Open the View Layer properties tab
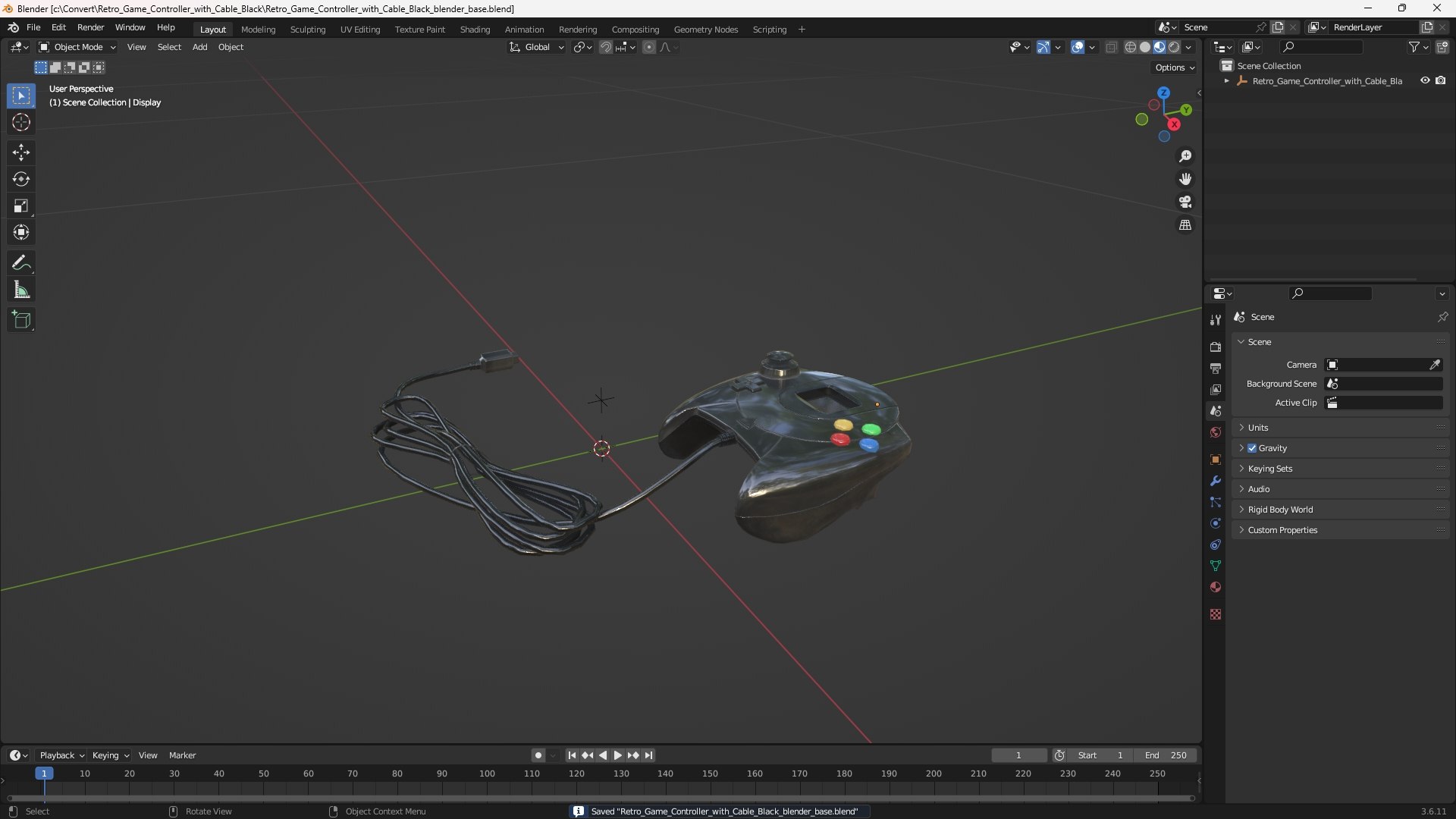 [1216, 389]
